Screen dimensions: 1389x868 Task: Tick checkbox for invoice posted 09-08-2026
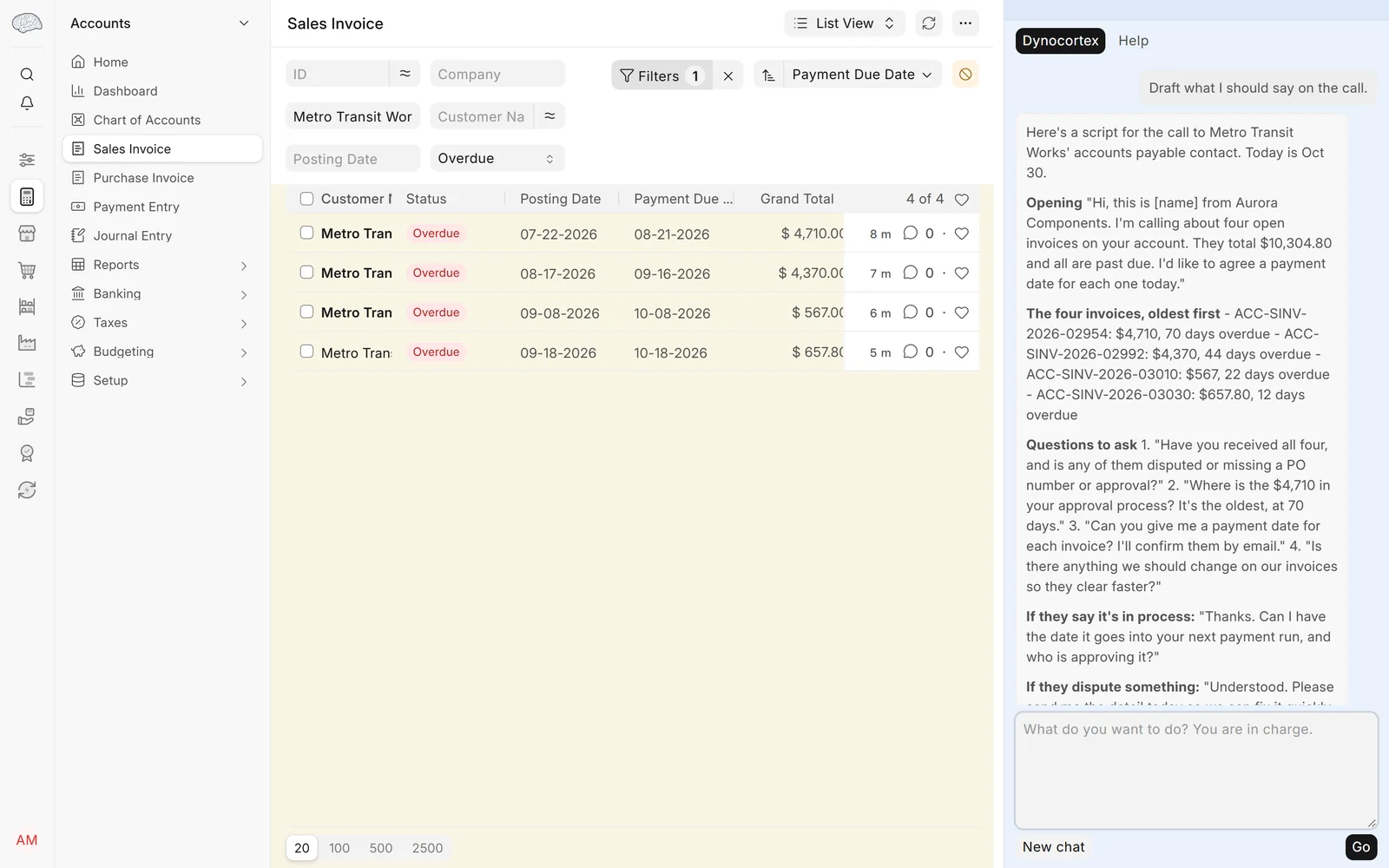pos(306,312)
